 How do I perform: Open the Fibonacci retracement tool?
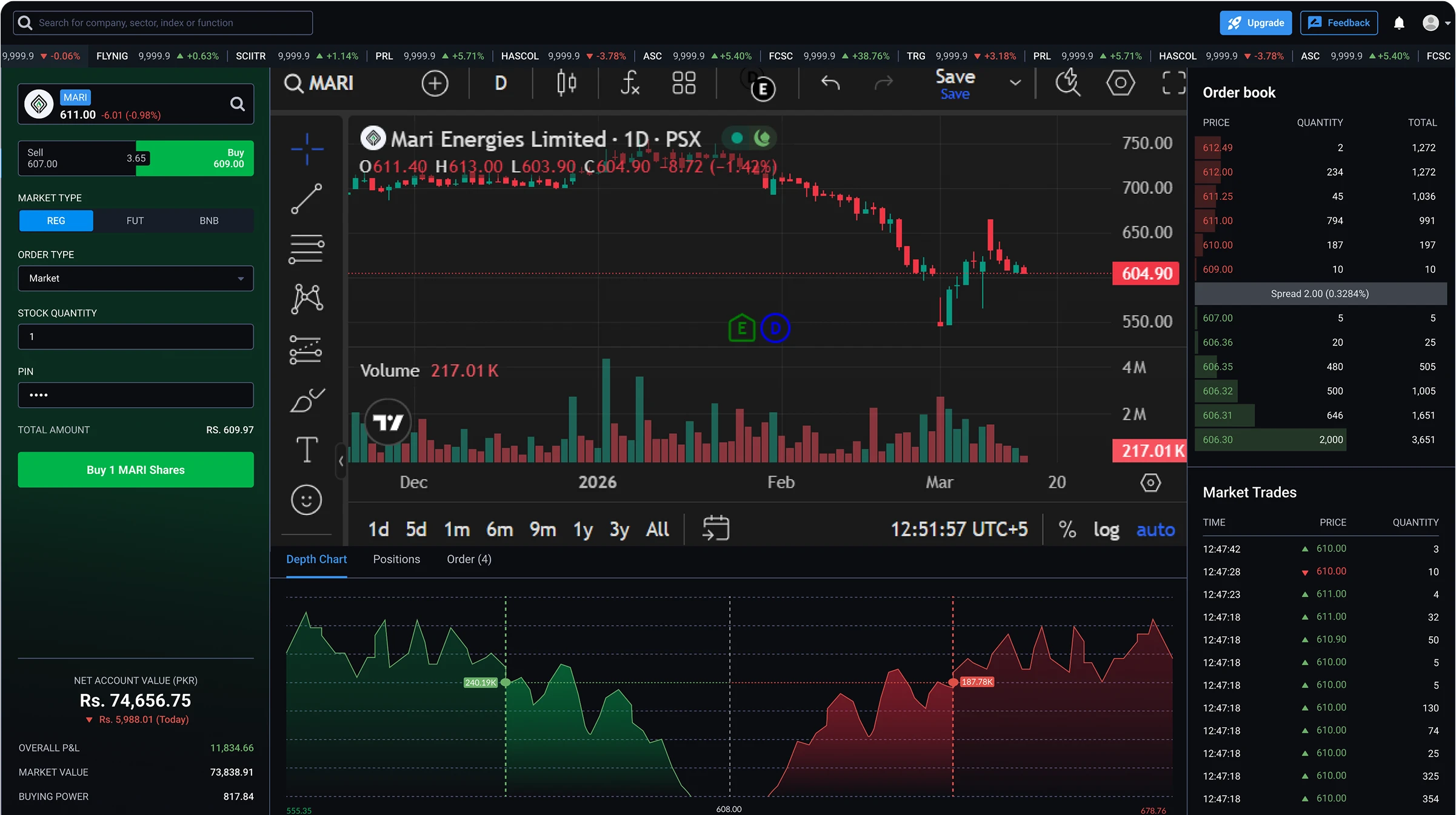[307, 249]
